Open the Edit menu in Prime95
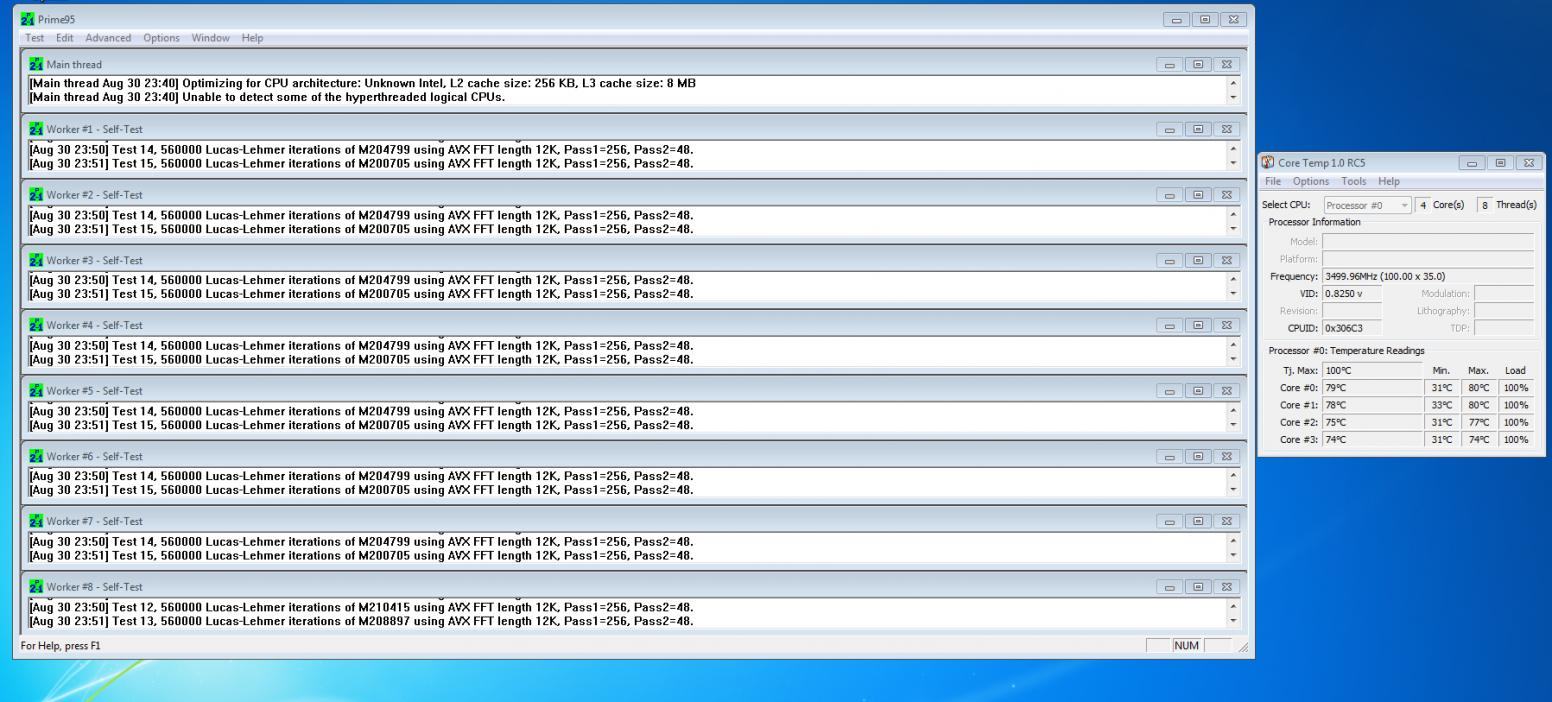The height and width of the screenshot is (702, 1552). coord(65,38)
